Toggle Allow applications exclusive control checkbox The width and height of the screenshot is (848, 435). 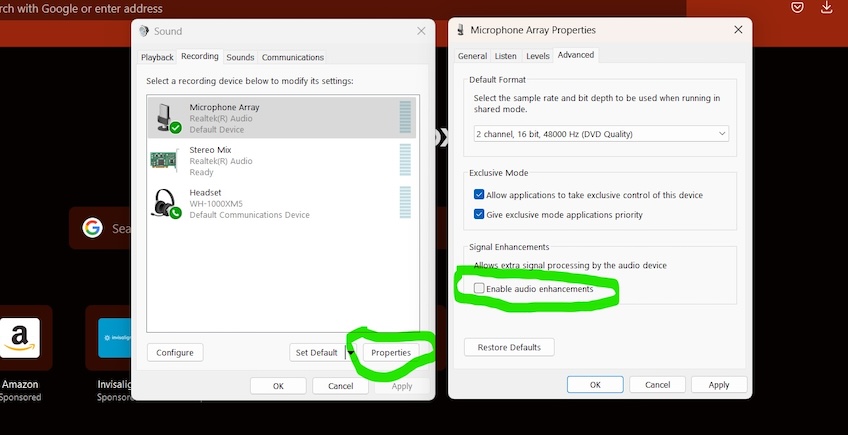479,195
